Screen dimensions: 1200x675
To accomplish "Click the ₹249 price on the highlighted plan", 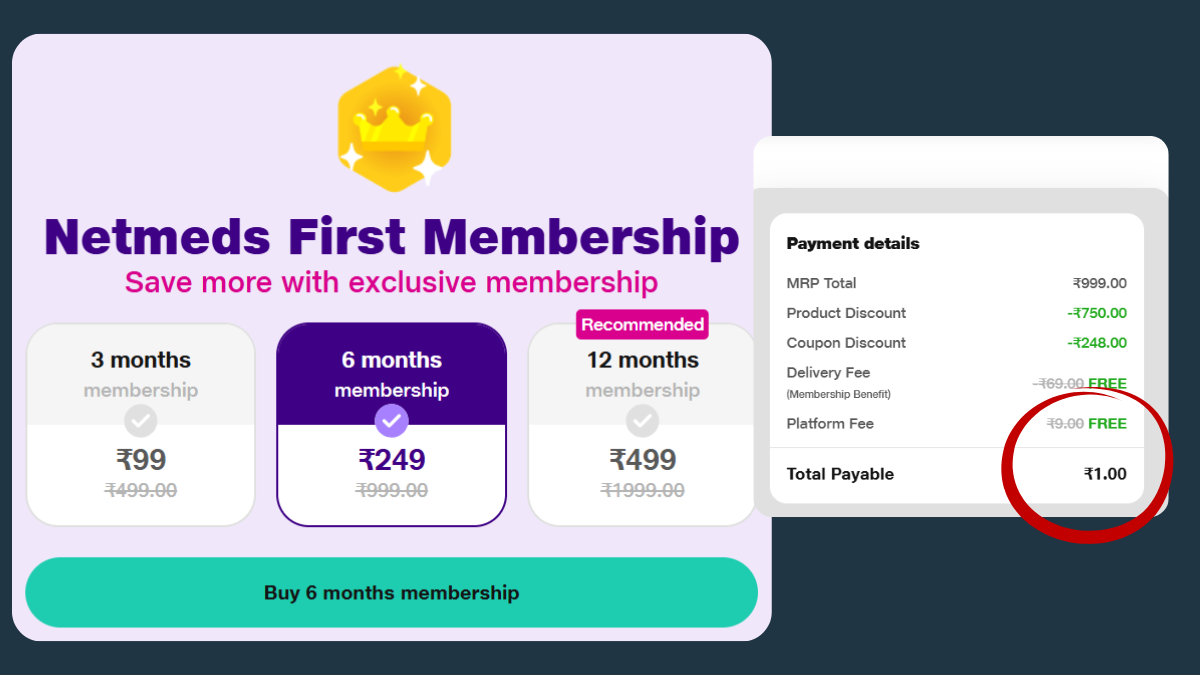I will [391, 458].
